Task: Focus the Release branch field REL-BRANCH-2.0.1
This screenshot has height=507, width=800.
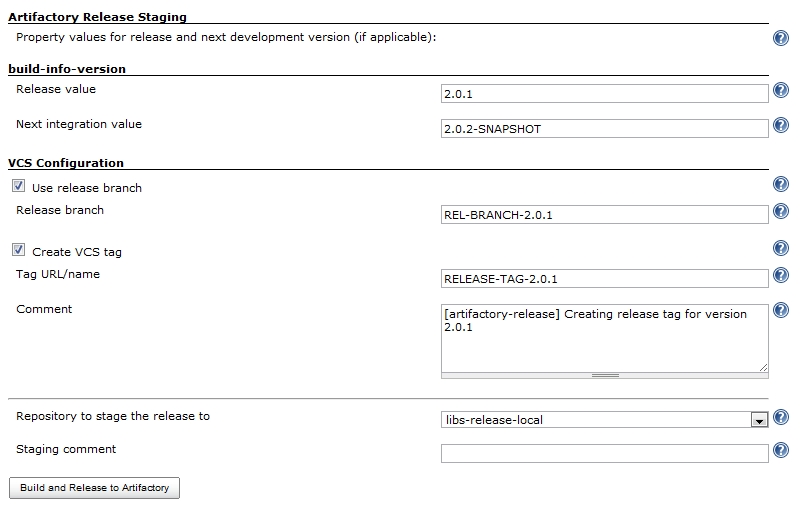Action: [x=605, y=215]
